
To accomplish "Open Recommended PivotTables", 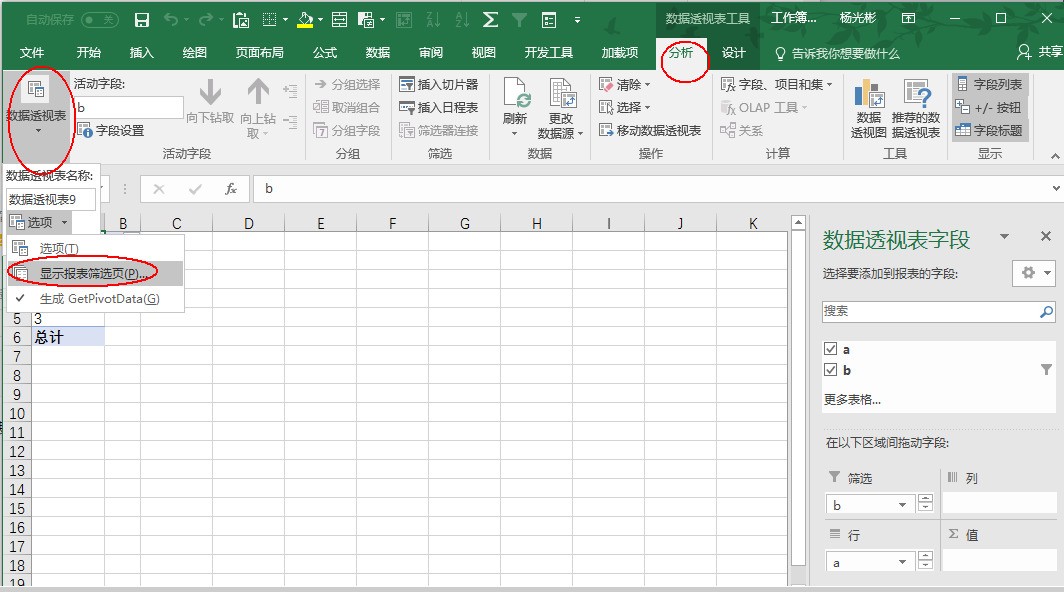I will [915, 109].
